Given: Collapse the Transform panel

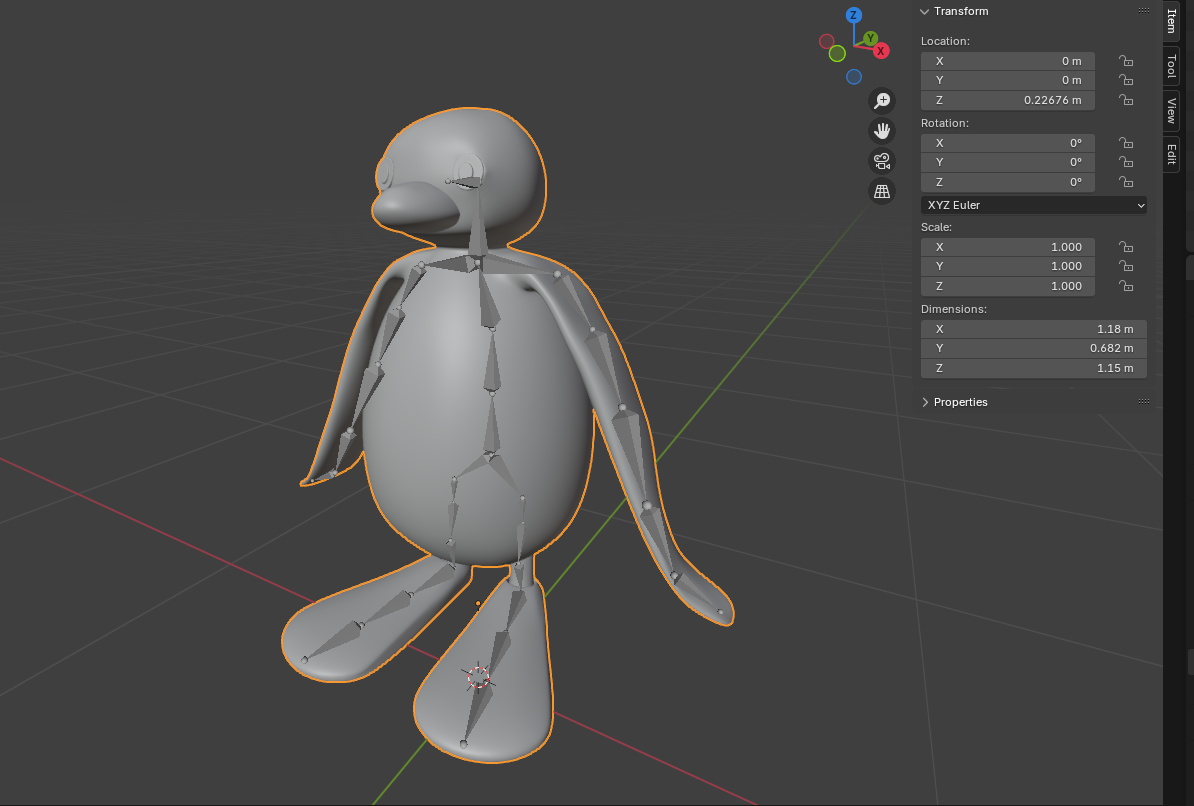Looking at the screenshot, I should coord(924,11).
